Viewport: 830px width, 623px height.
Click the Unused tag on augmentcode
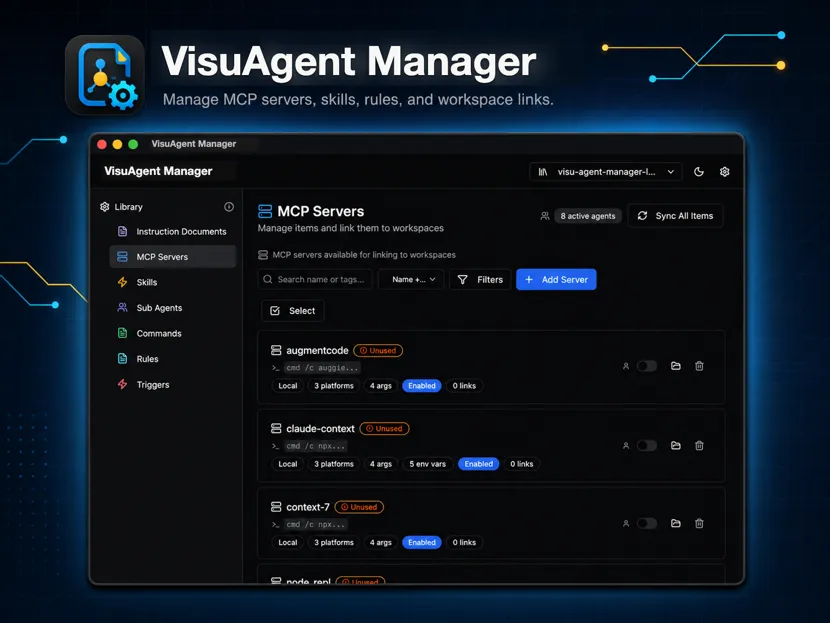378,350
